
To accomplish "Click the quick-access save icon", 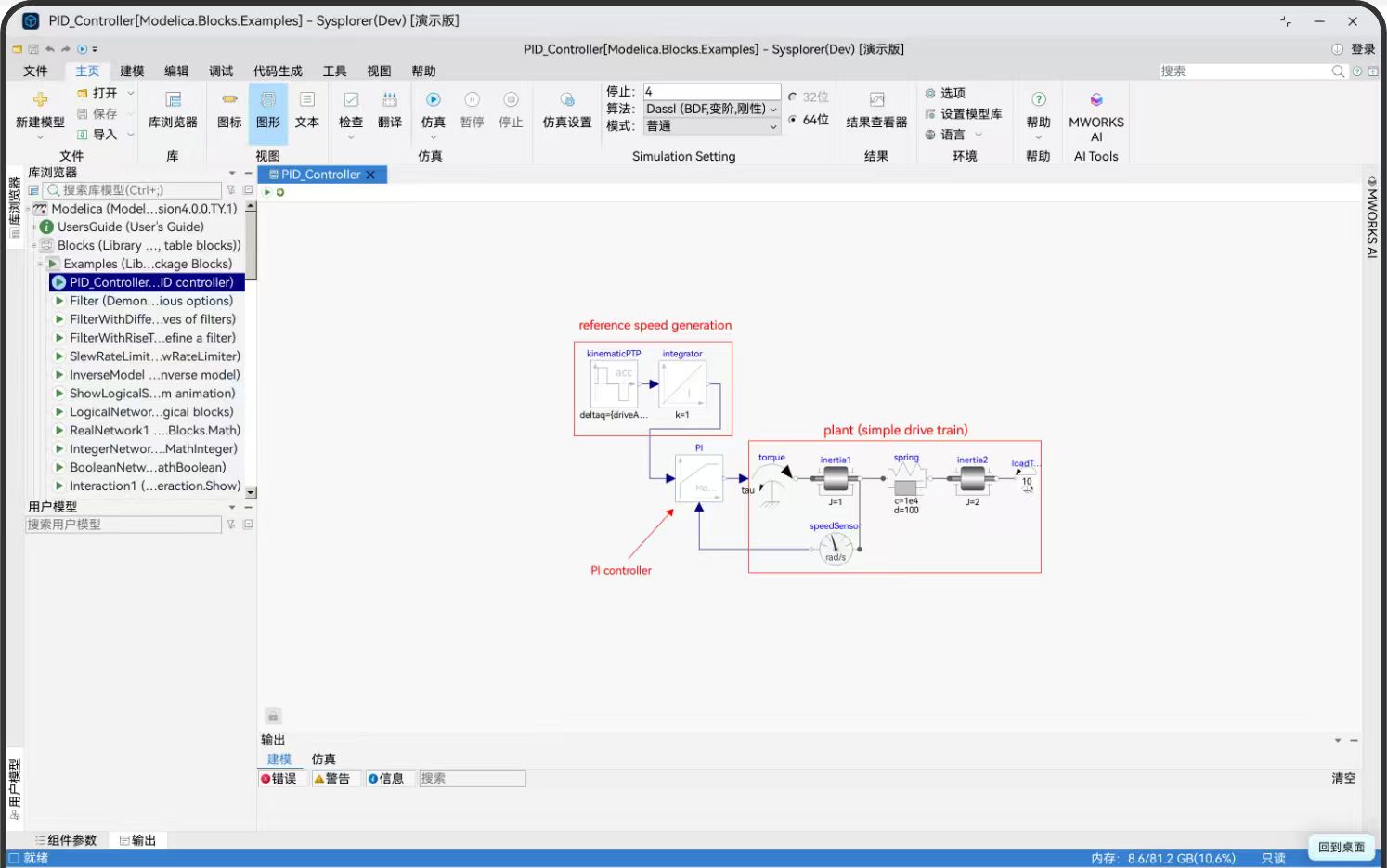I will click(x=33, y=49).
